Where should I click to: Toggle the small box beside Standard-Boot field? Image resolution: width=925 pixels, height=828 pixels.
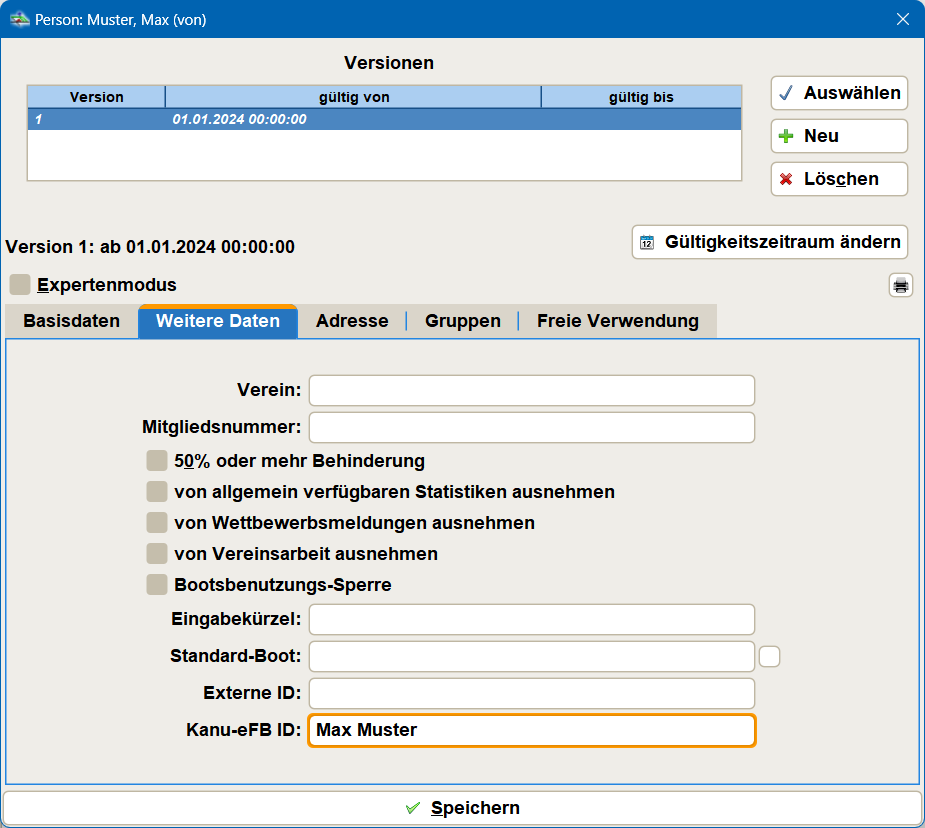point(769,657)
